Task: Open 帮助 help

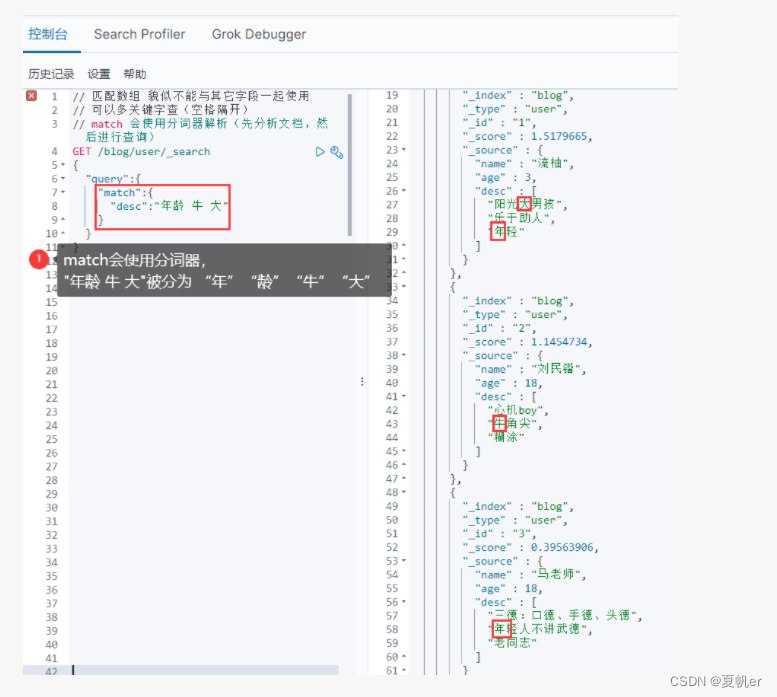Action: point(135,74)
